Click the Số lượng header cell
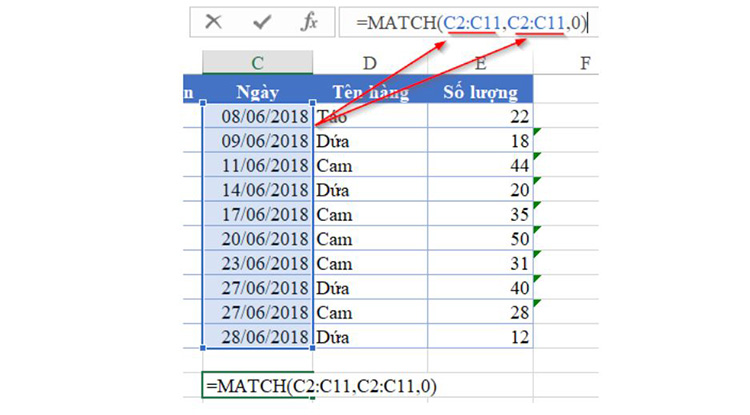The width and height of the screenshot is (750, 415). click(480, 91)
